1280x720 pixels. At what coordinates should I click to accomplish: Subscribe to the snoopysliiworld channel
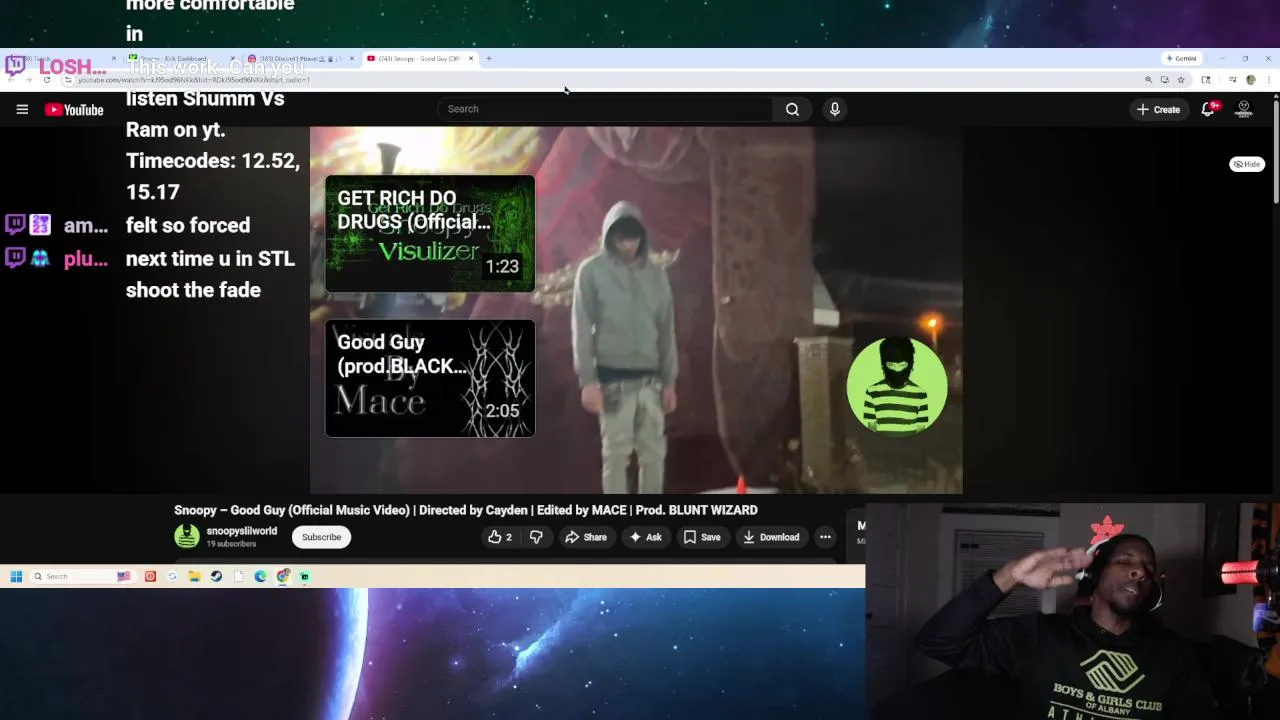click(322, 537)
